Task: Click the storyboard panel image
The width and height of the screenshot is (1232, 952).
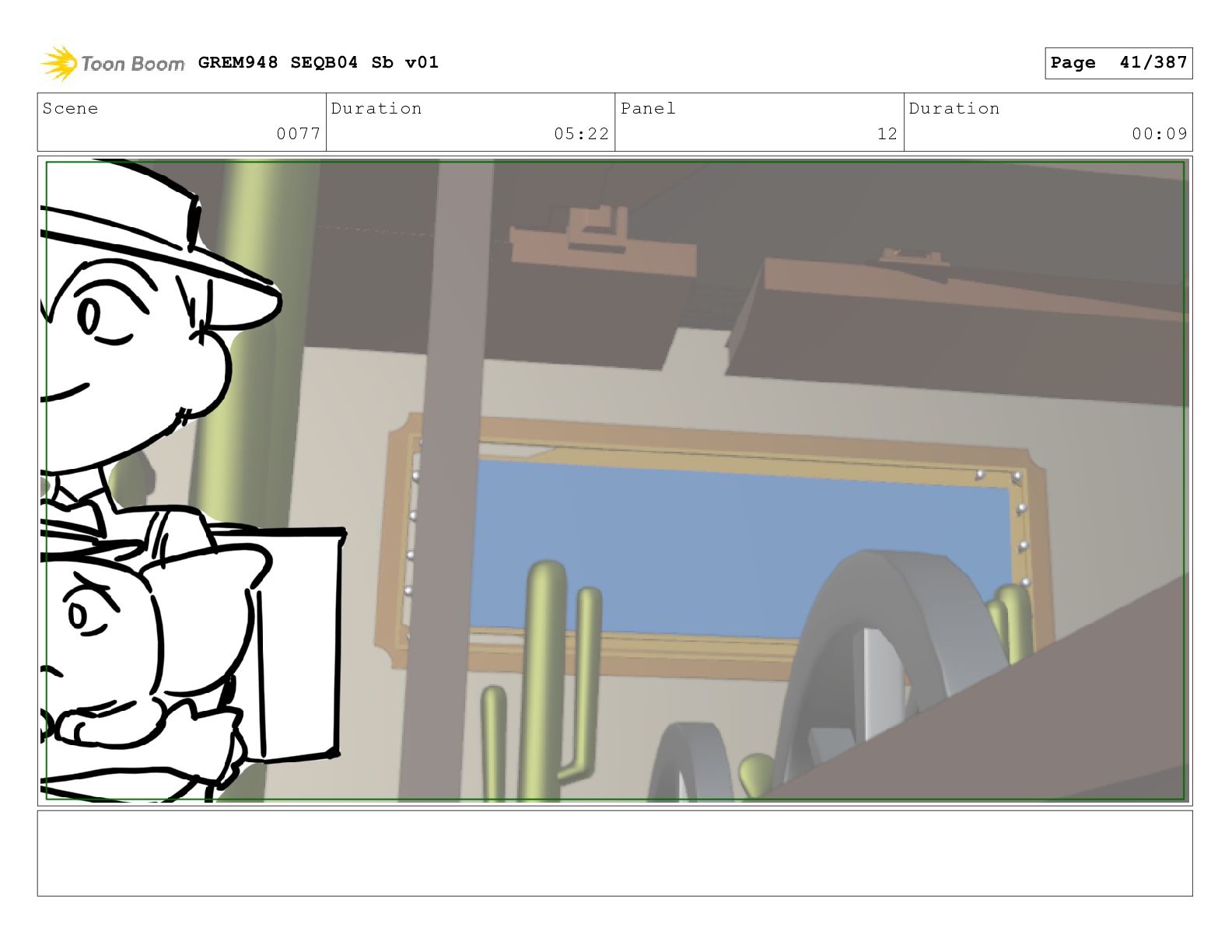Action: click(x=614, y=480)
